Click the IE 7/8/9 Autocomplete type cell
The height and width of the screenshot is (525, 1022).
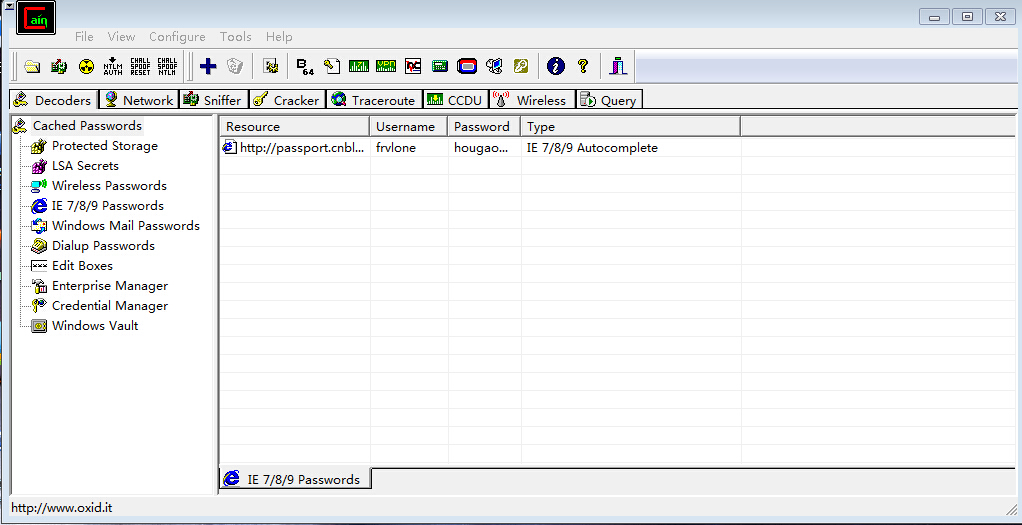(x=592, y=148)
